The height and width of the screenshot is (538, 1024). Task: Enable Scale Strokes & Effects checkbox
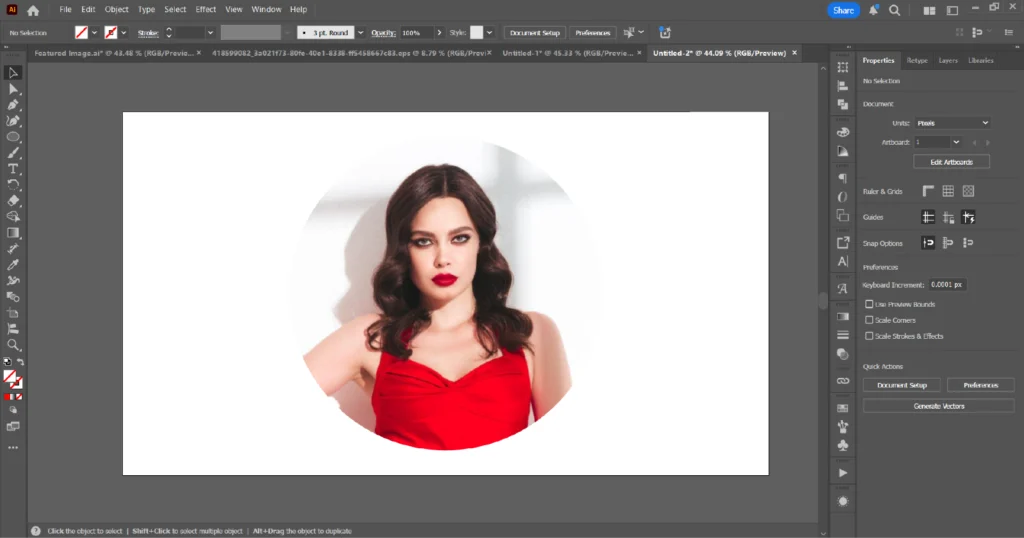869,336
